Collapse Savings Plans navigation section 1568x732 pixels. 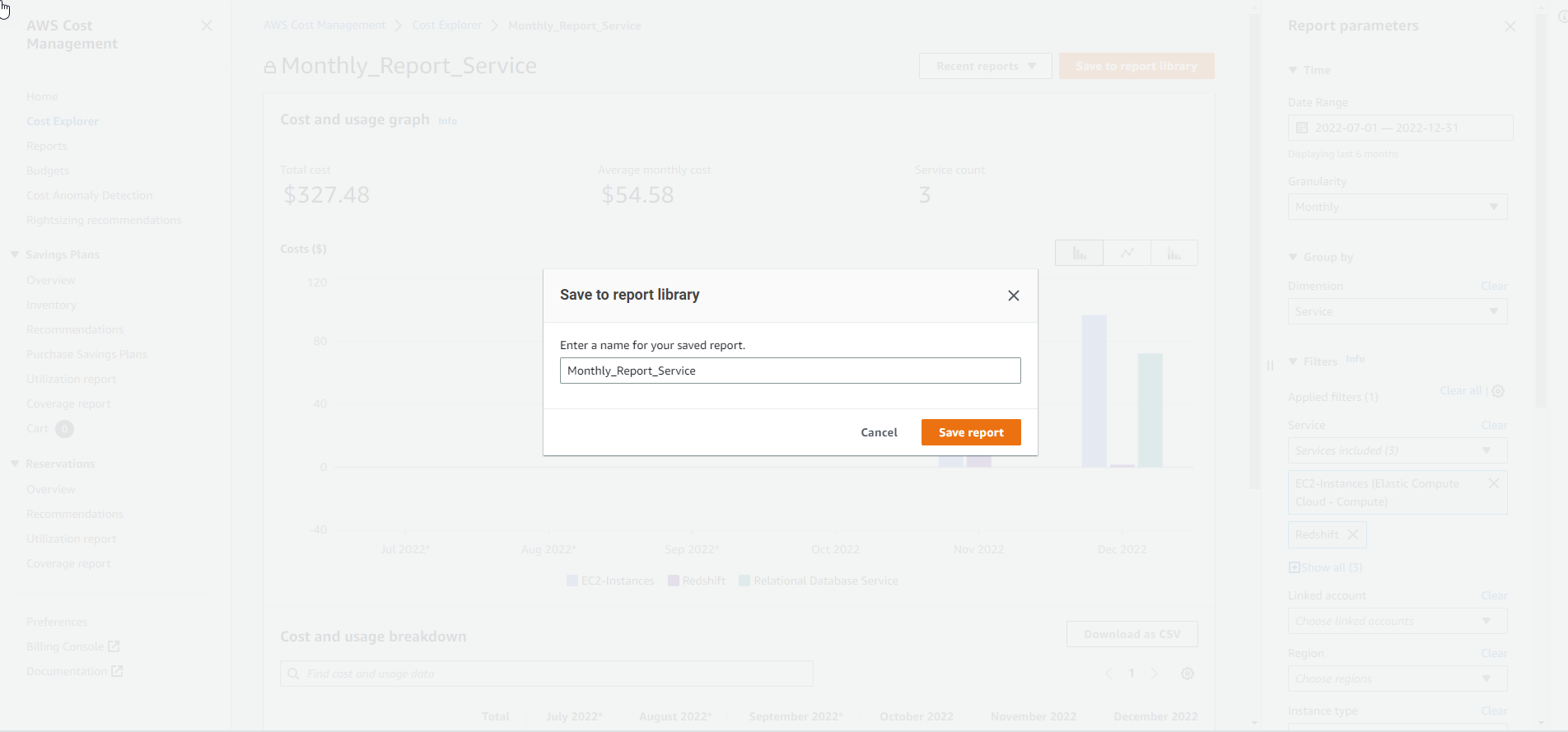(15, 254)
